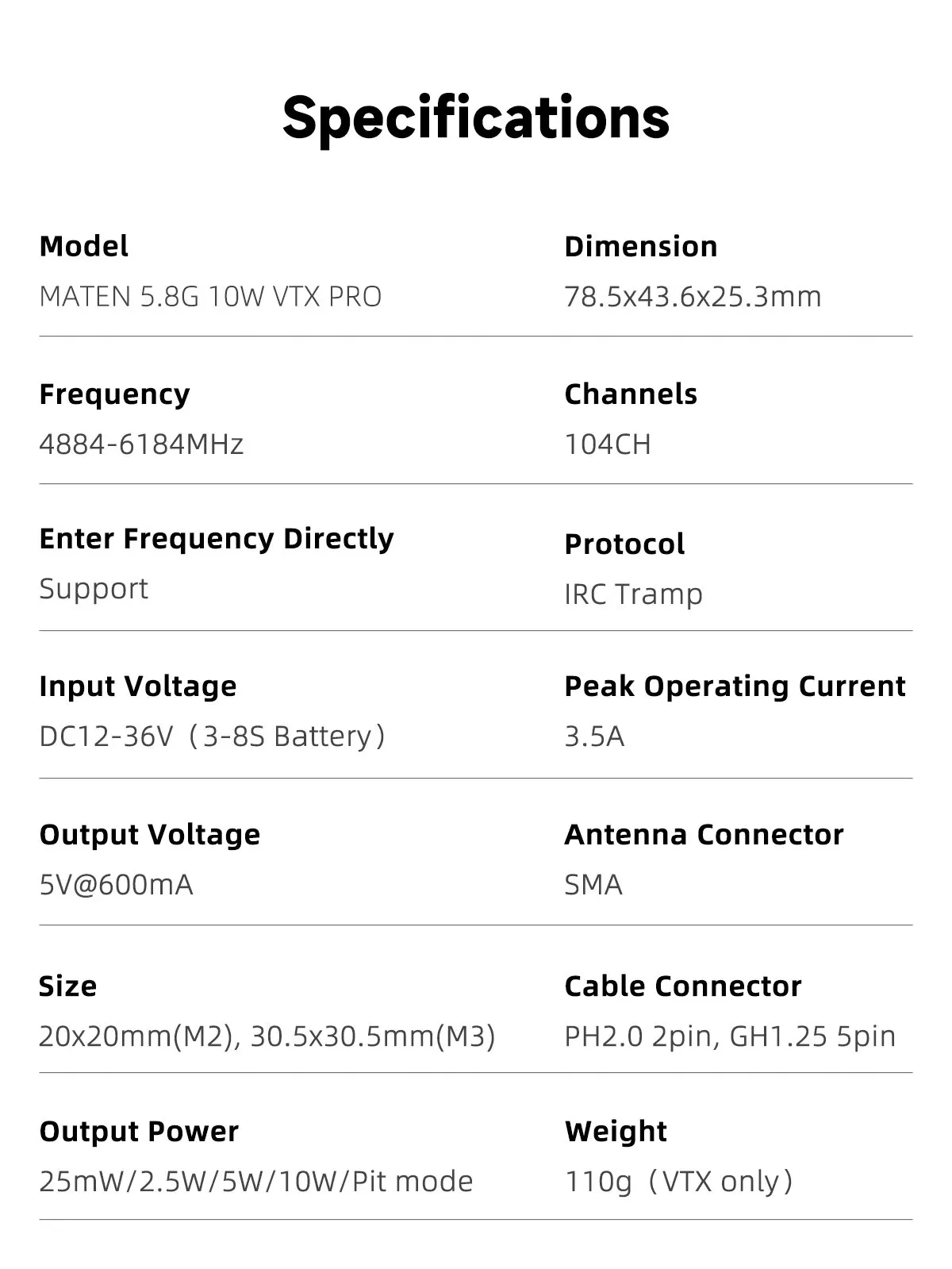
Task: Select the 4884-6184MHz frequency value
Action: click(x=141, y=444)
